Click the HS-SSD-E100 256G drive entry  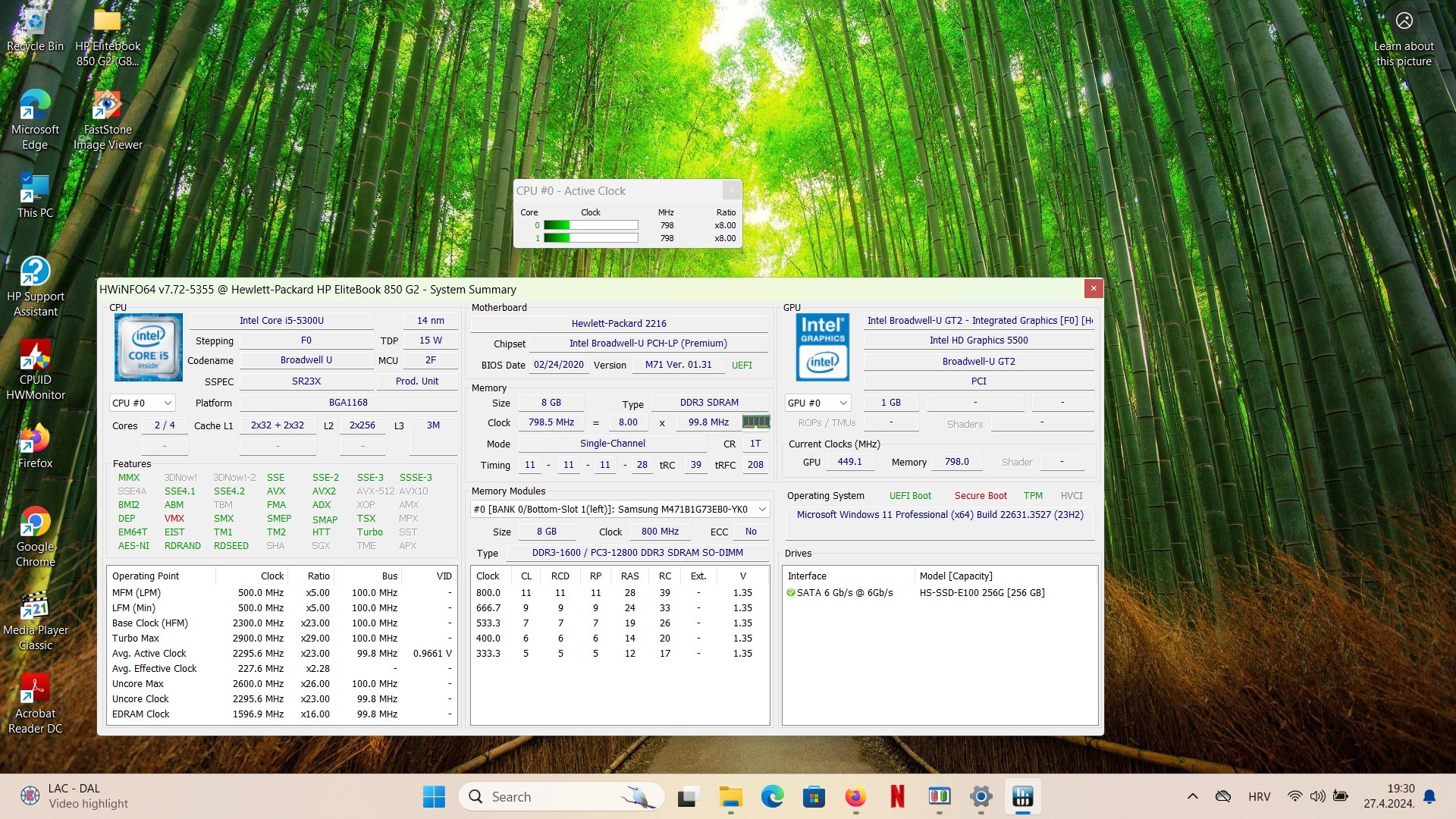tap(940, 593)
